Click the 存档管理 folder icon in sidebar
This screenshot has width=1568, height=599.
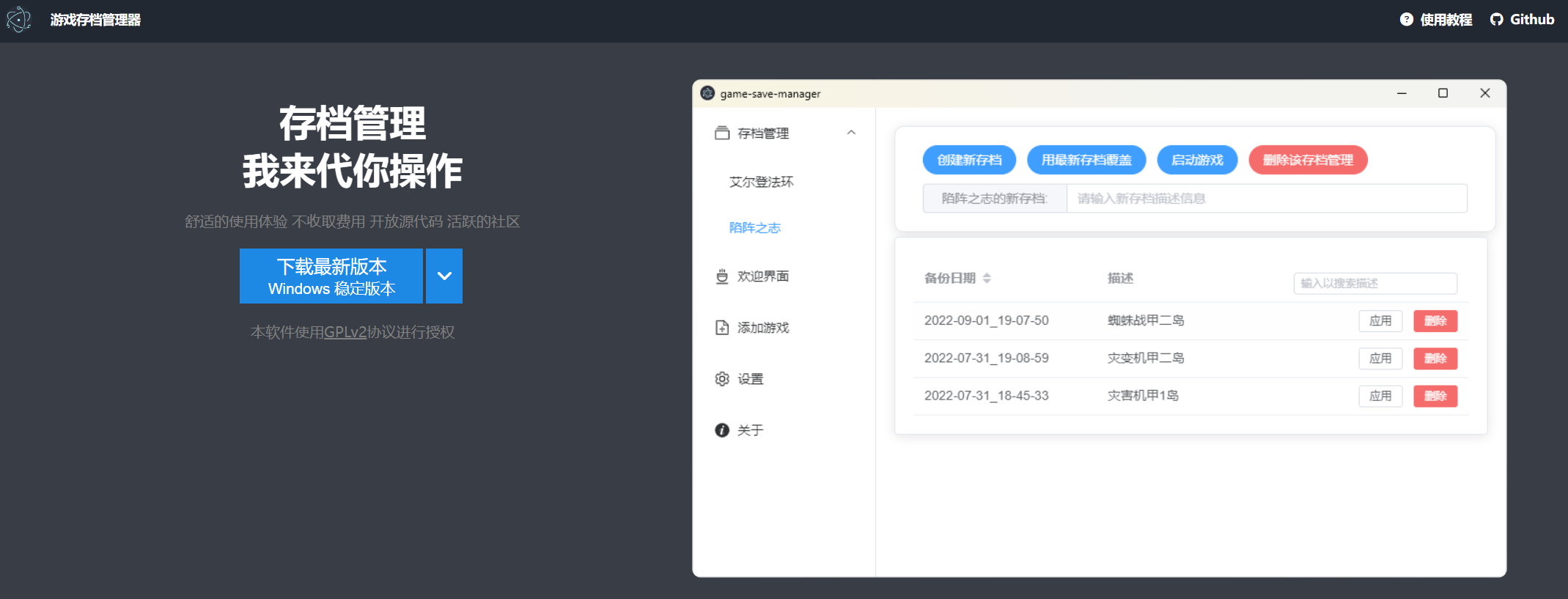click(722, 133)
